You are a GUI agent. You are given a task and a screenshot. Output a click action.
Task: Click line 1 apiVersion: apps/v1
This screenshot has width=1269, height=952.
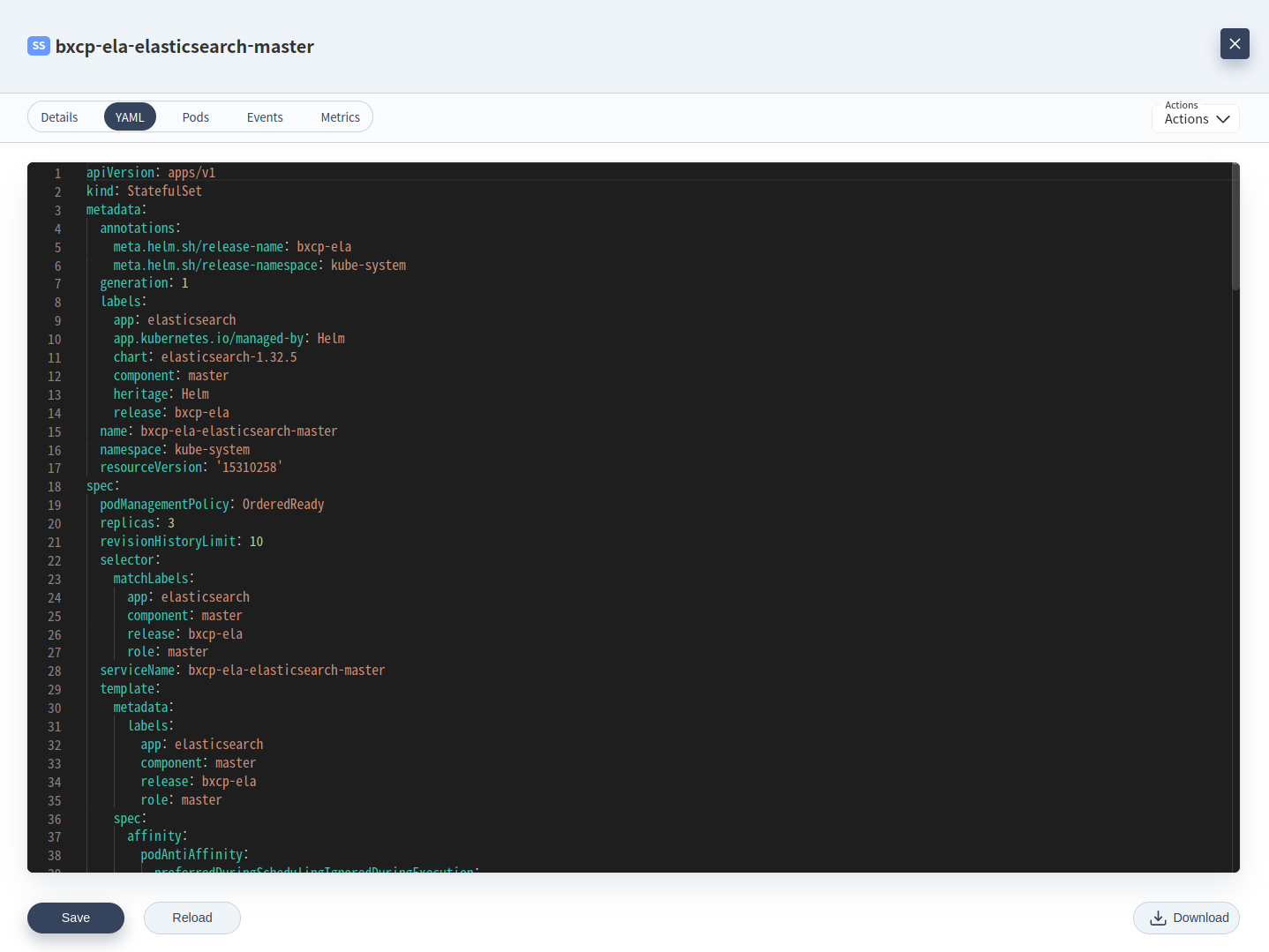(151, 173)
